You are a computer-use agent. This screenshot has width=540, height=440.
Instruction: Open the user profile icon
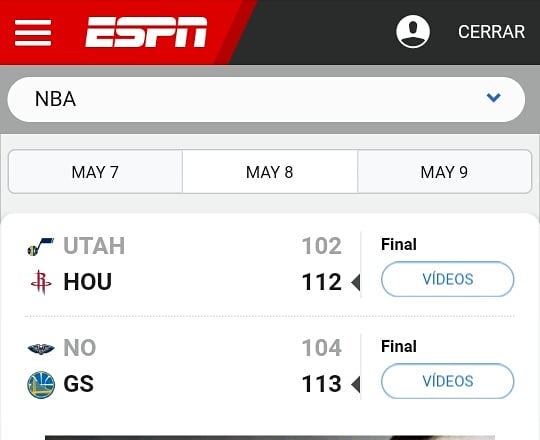coord(413,31)
